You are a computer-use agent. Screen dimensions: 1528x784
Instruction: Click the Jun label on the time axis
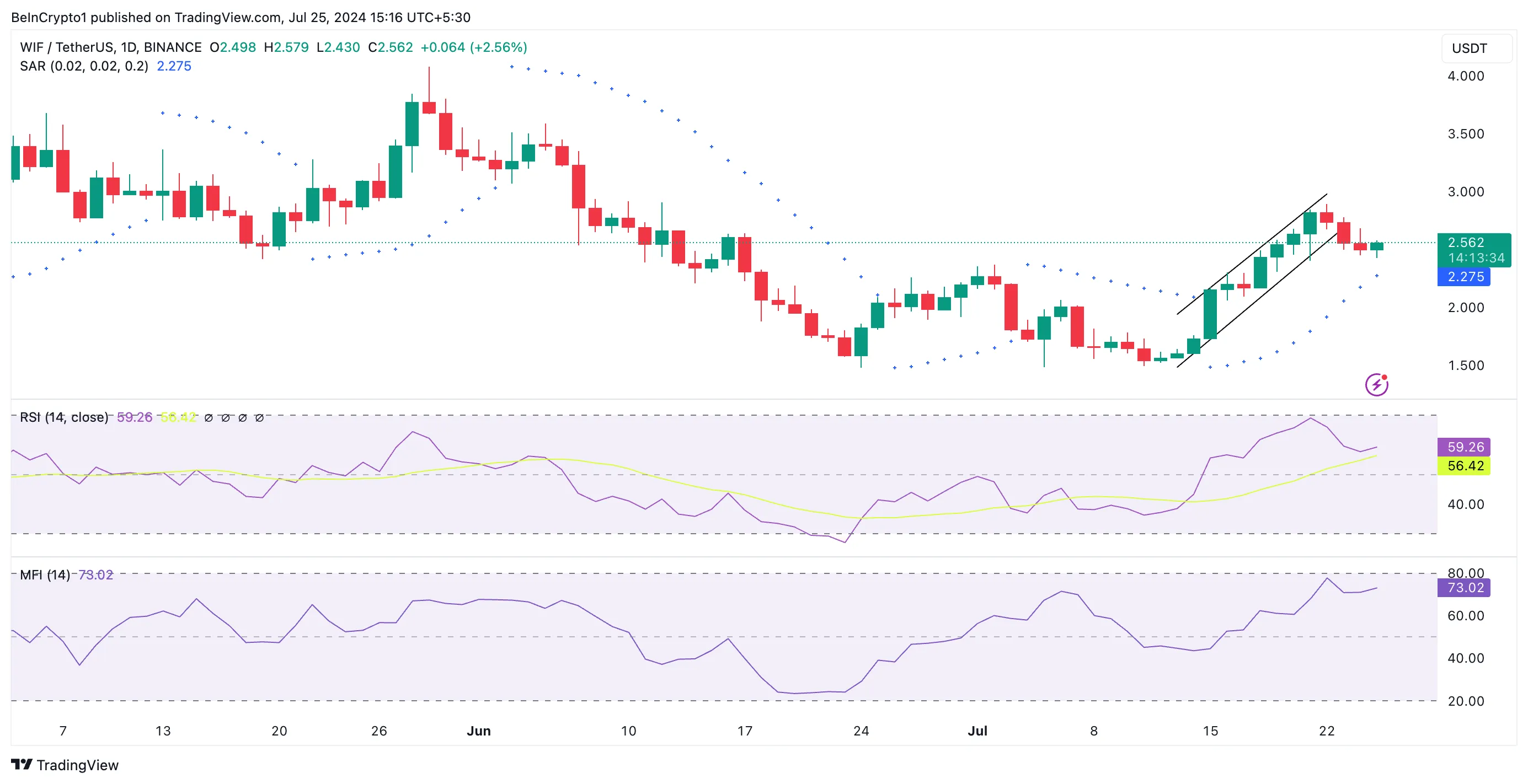pyautogui.click(x=479, y=731)
